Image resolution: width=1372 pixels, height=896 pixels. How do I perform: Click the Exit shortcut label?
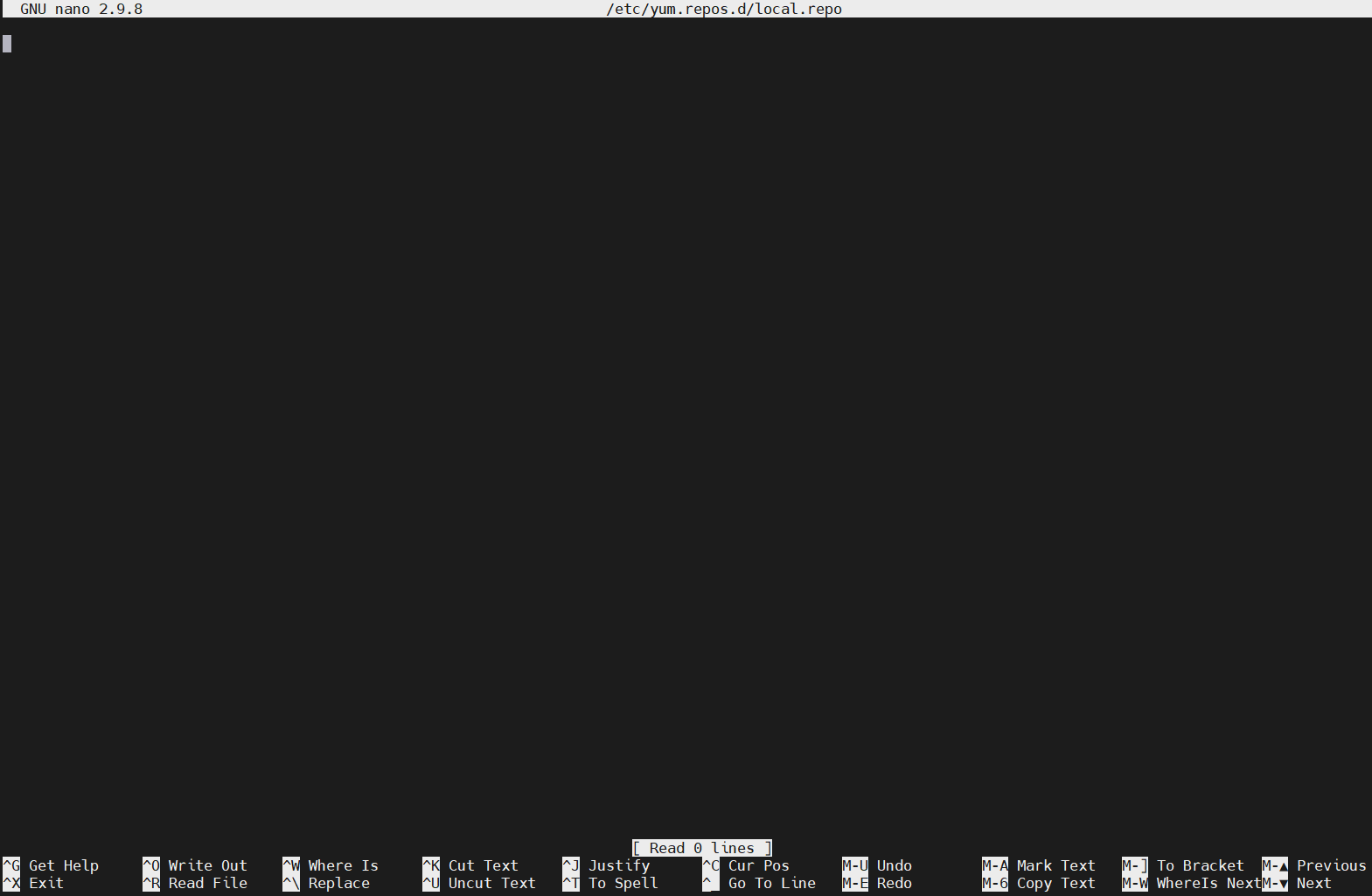[x=46, y=883]
